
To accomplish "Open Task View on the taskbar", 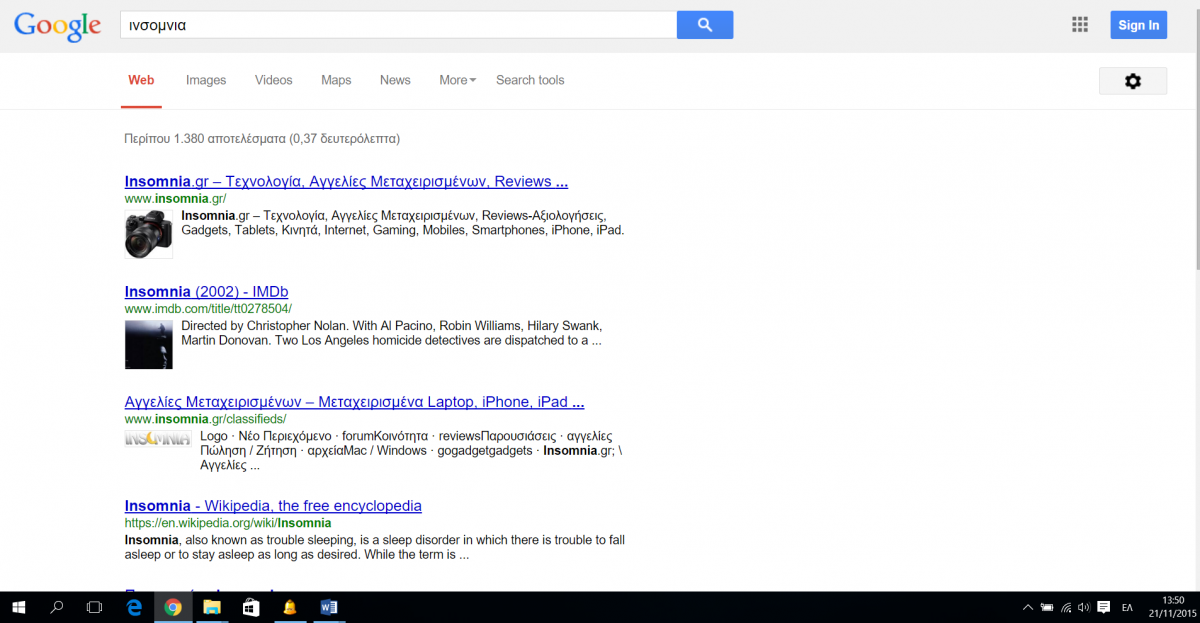I will pyautogui.click(x=95, y=607).
